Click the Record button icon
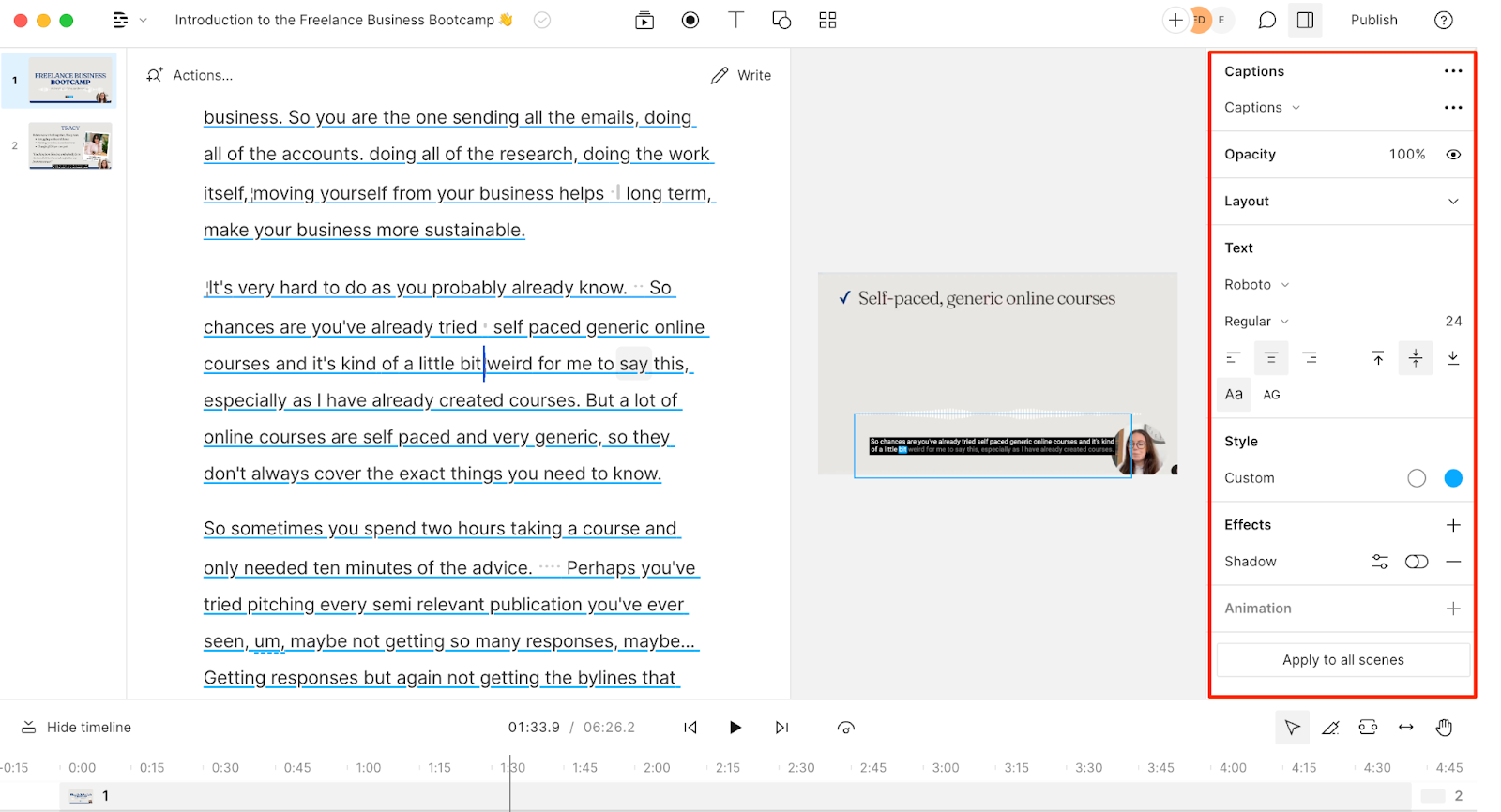This screenshot has width=1501, height=812. pos(690,20)
